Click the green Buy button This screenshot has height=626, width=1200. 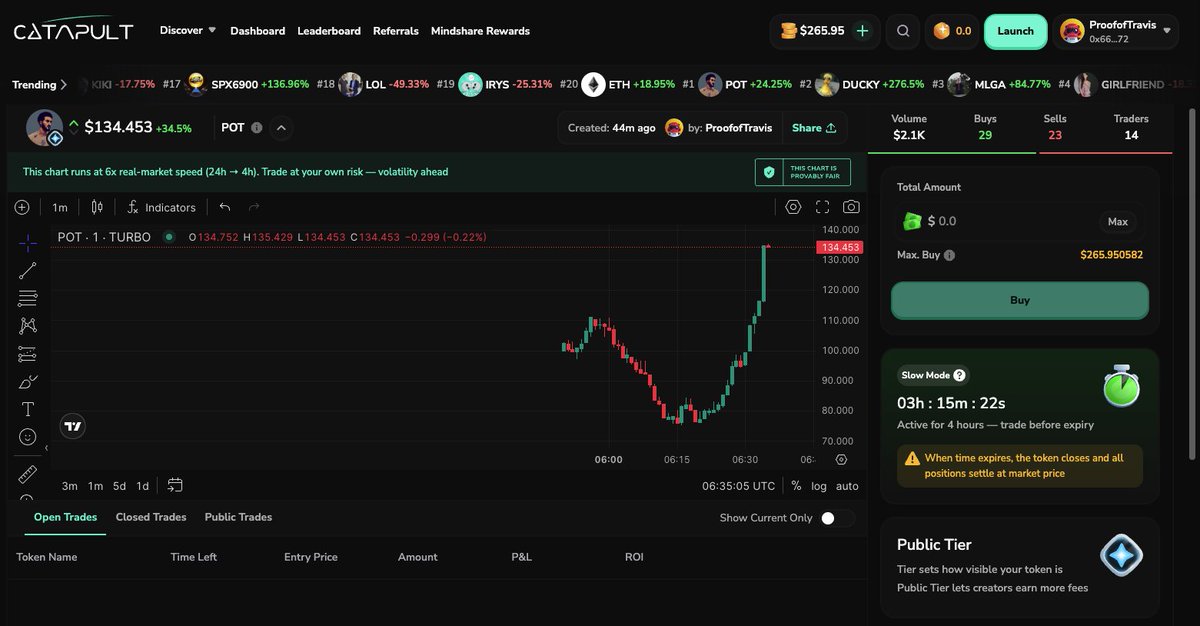pos(1020,300)
